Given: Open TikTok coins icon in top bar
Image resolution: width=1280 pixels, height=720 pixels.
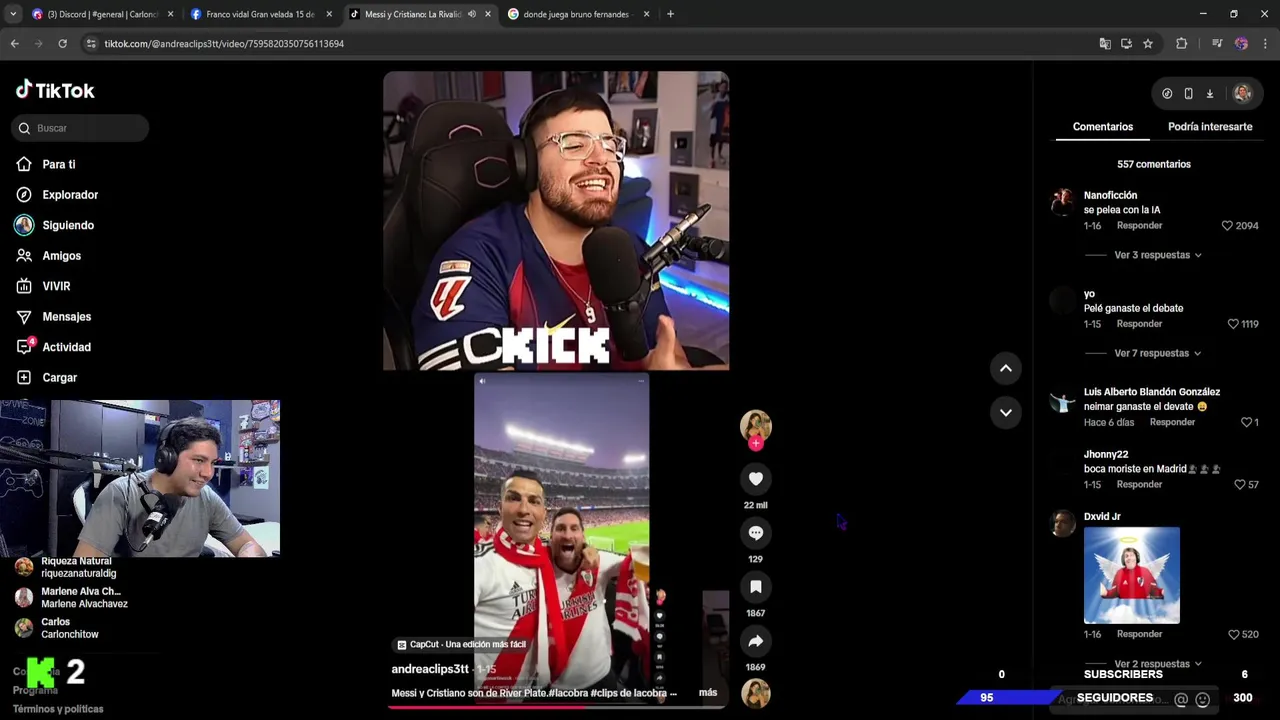Looking at the screenshot, I should (x=1167, y=93).
